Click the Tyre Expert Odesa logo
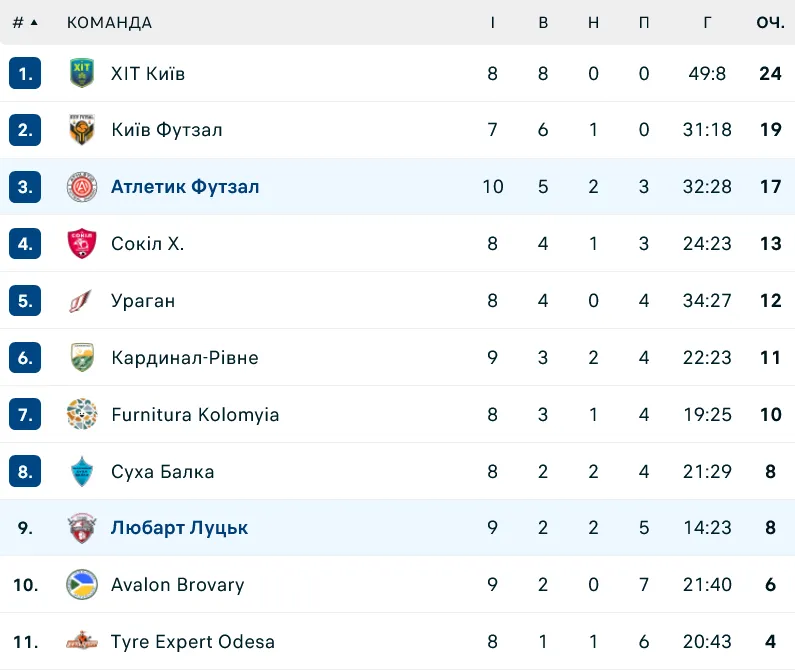This screenshot has height=671, width=795. click(81, 642)
